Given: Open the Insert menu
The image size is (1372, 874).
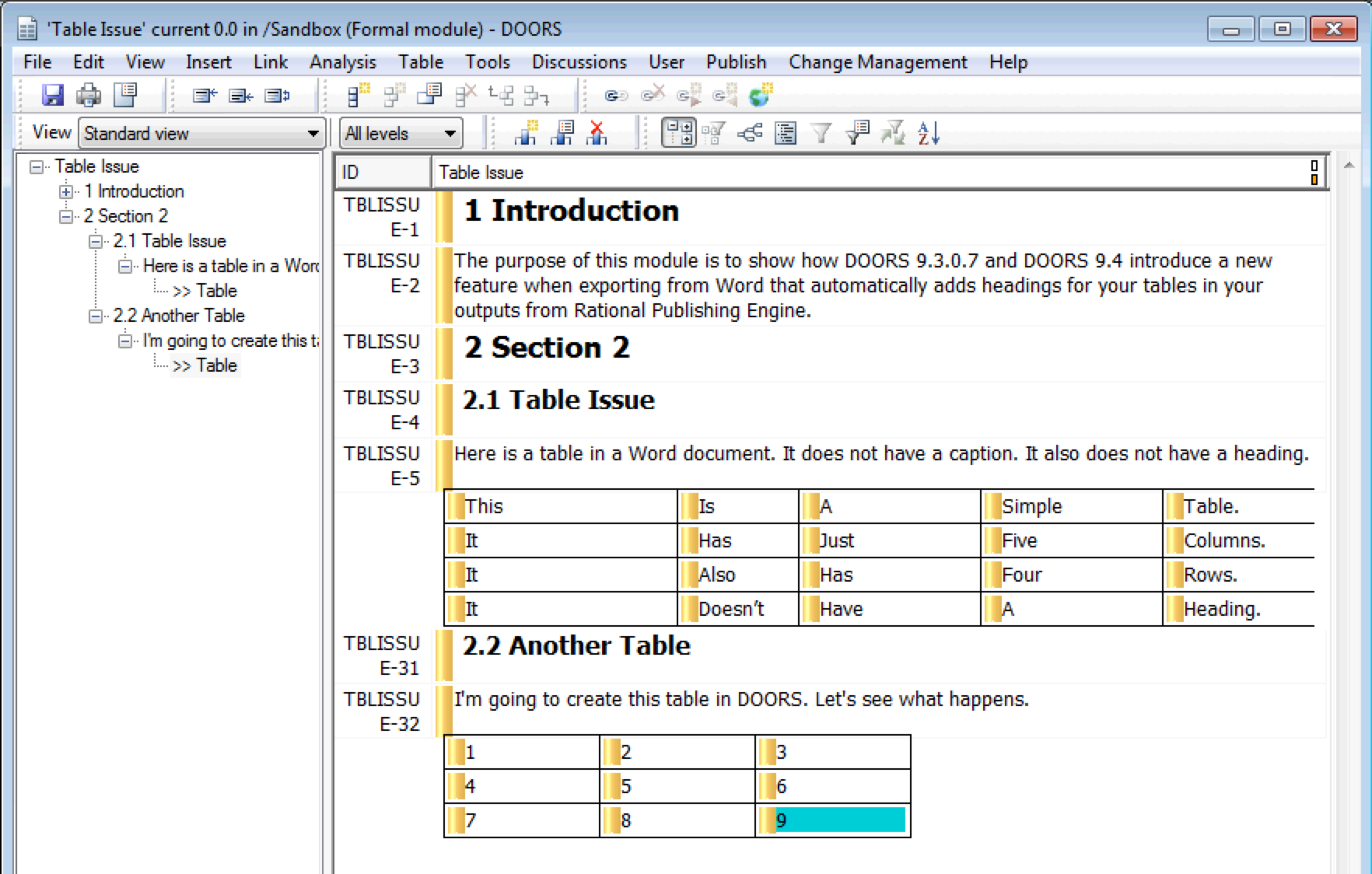Looking at the screenshot, I should 208,62.
